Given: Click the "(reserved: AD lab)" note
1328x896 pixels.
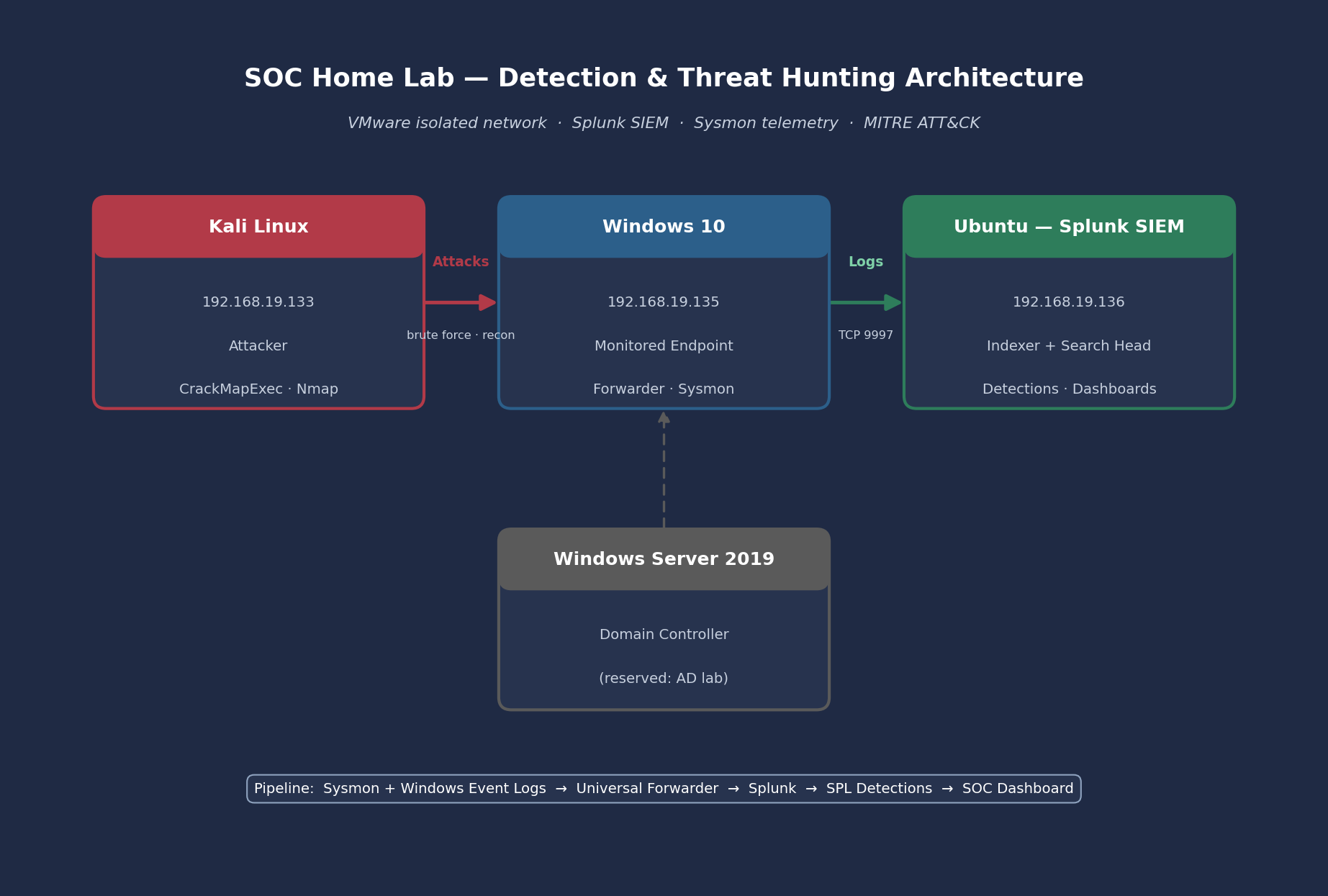Looking at the screenshot, I should [x=664, y=679].
